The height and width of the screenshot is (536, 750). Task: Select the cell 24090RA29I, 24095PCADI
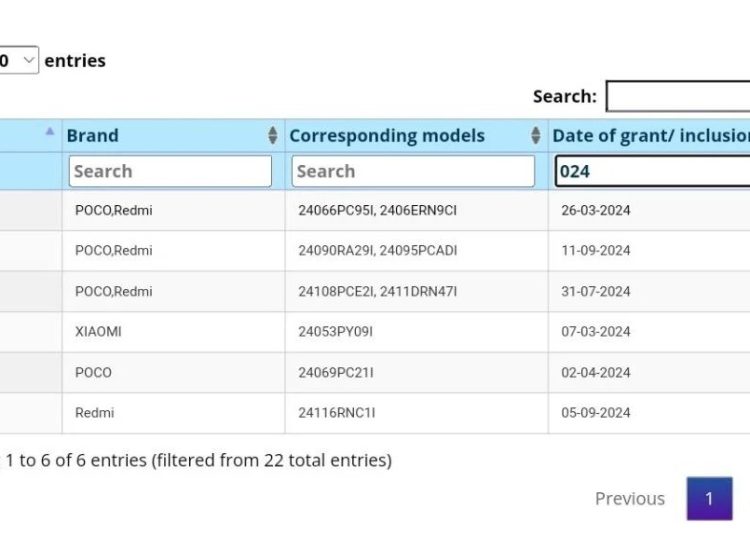click(417, 251)
